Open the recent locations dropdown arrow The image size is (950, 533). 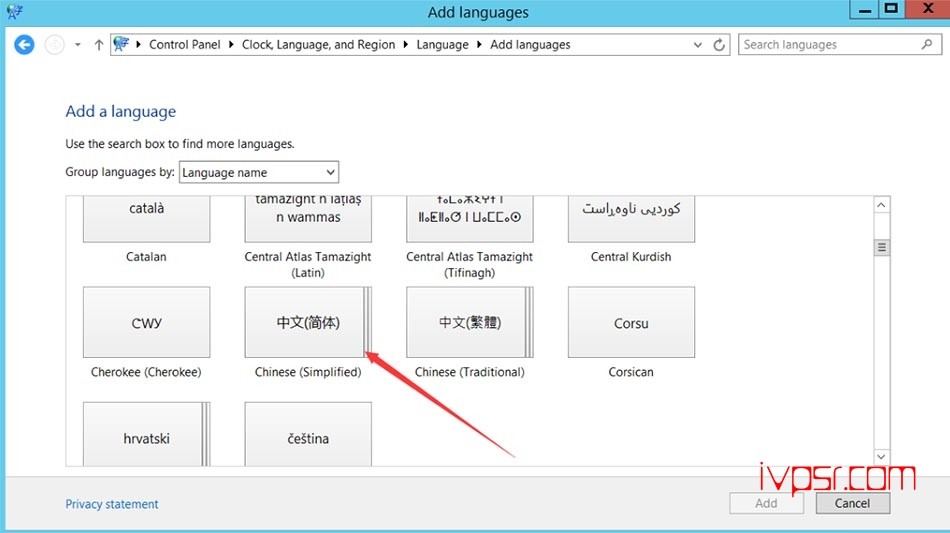[78, 45]
